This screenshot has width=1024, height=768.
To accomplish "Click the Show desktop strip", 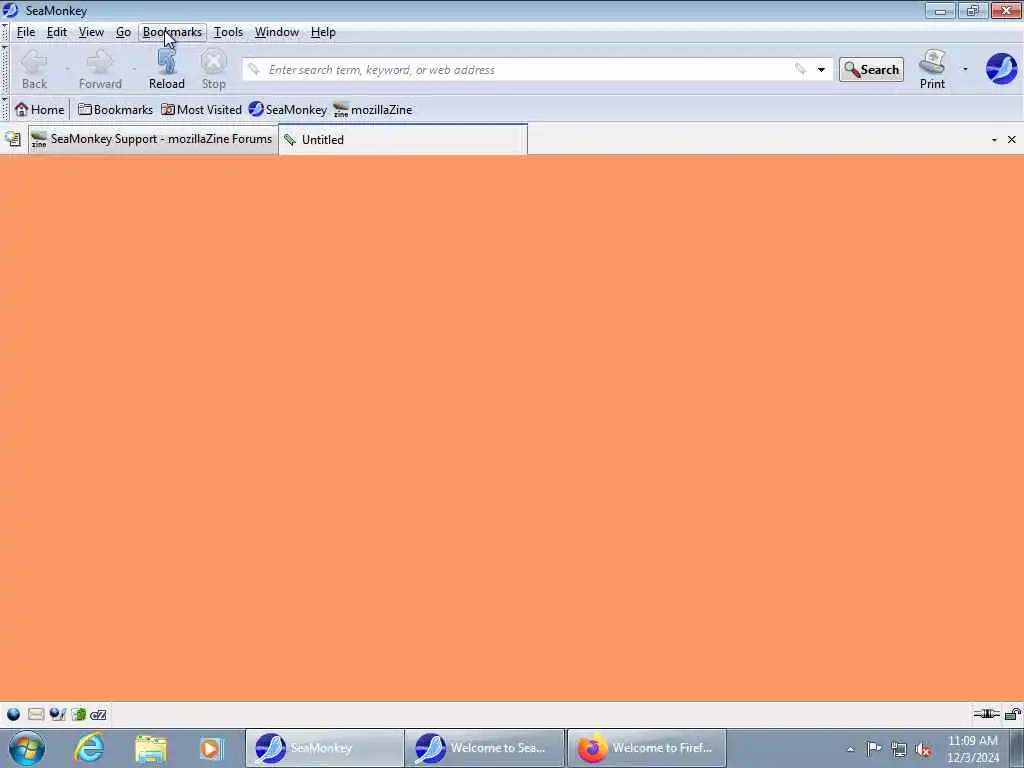I will 1017,748.
